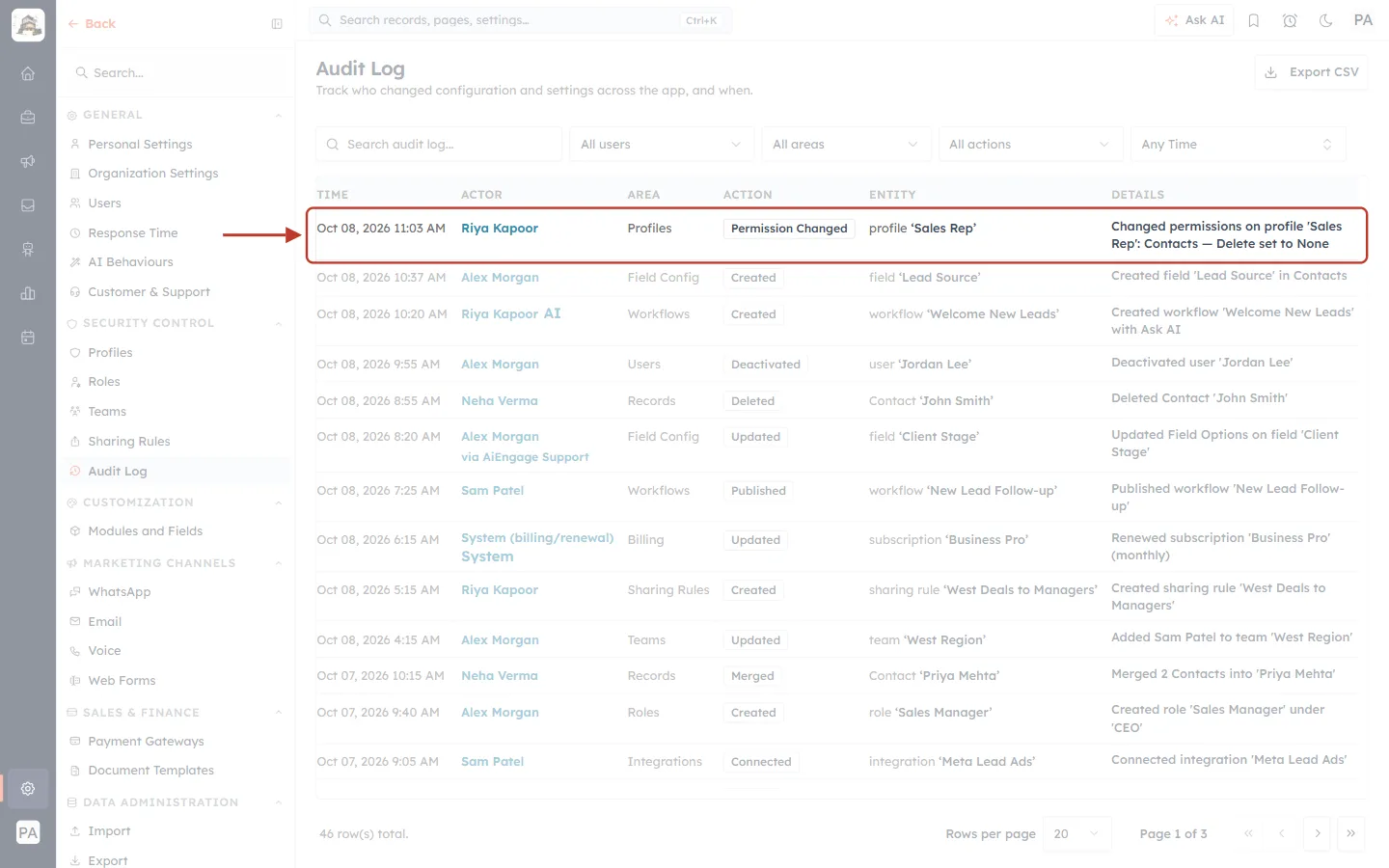The height and width of the screenshot is (868, 1389).
Task: Open the megaphone icon in the left rail
Action: pos(28,161)
